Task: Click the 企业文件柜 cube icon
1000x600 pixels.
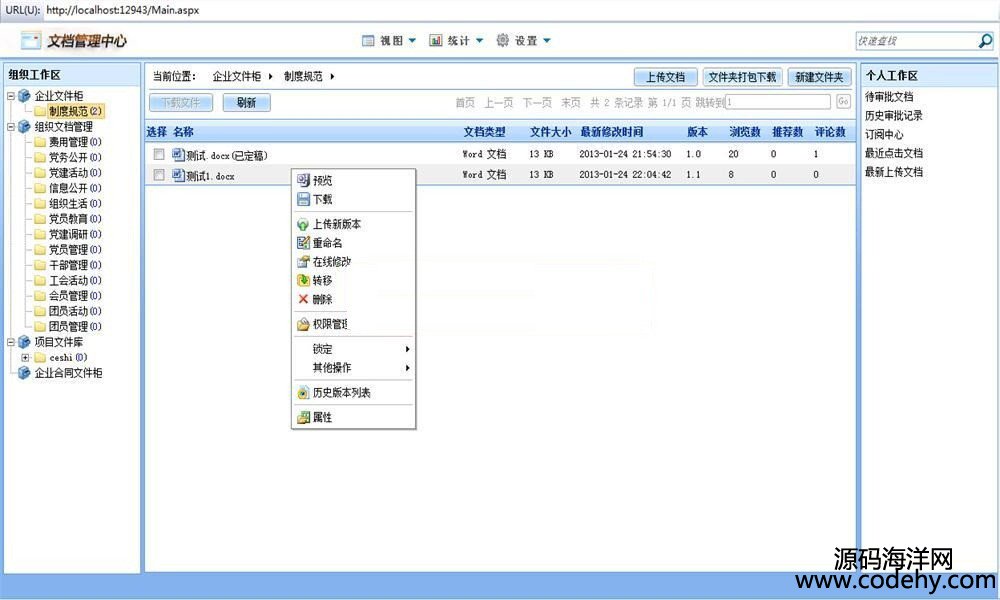Action: point(24,96)
